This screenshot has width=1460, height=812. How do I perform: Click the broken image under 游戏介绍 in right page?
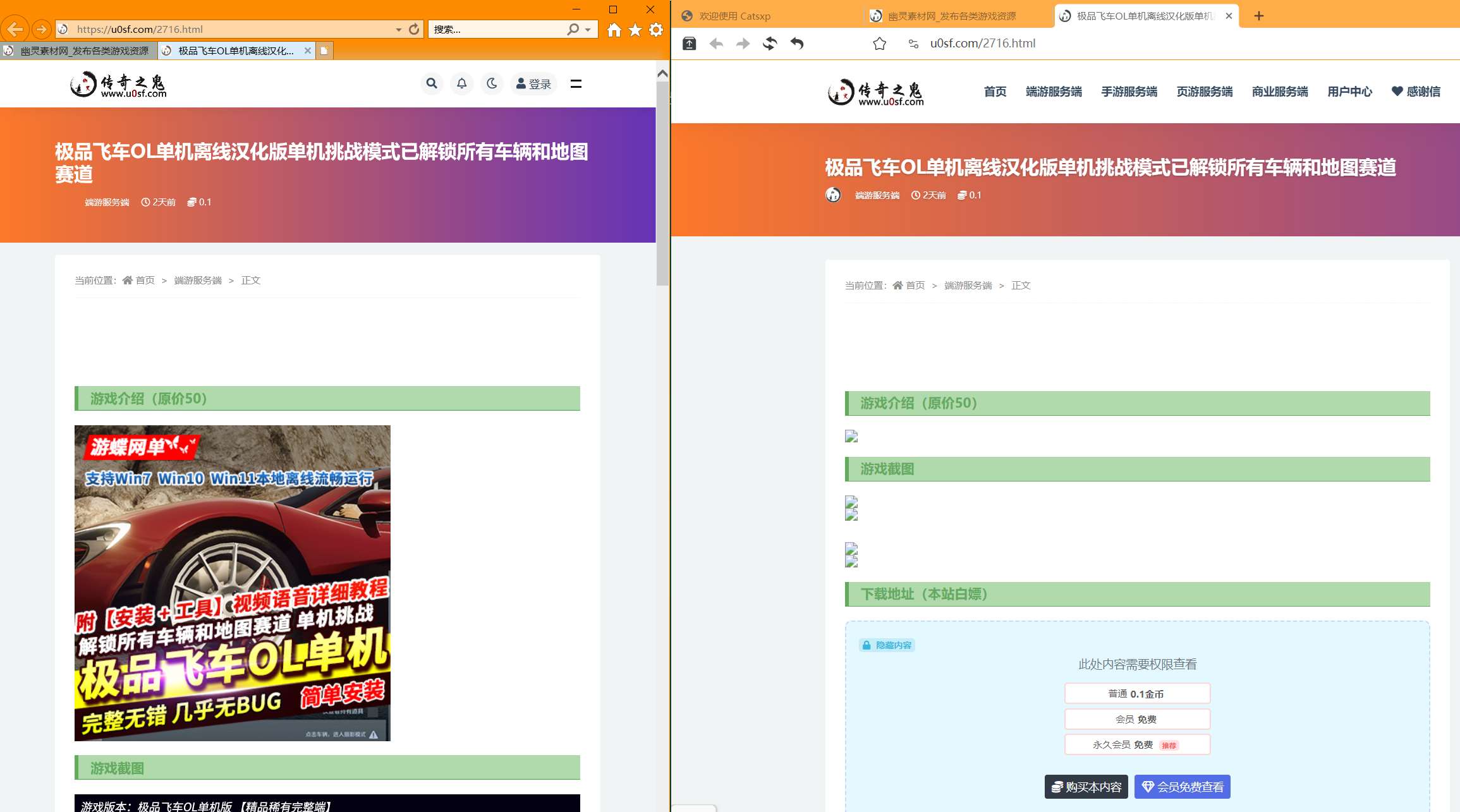pyautogui.click(x=851, y=436)
